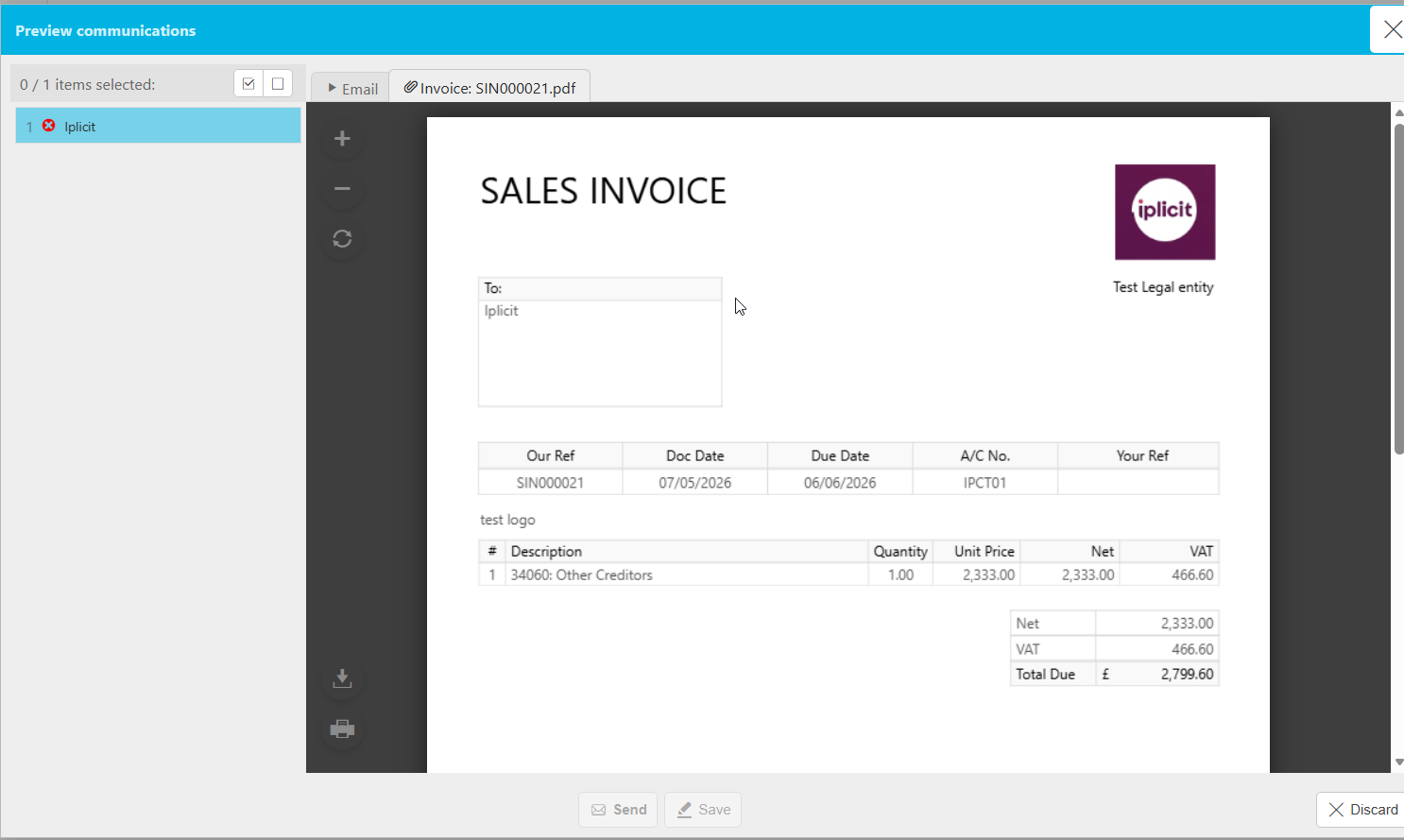Screen dimensions: 1404x840
Task: Click the Send button
Action: [x=618, y=810]
